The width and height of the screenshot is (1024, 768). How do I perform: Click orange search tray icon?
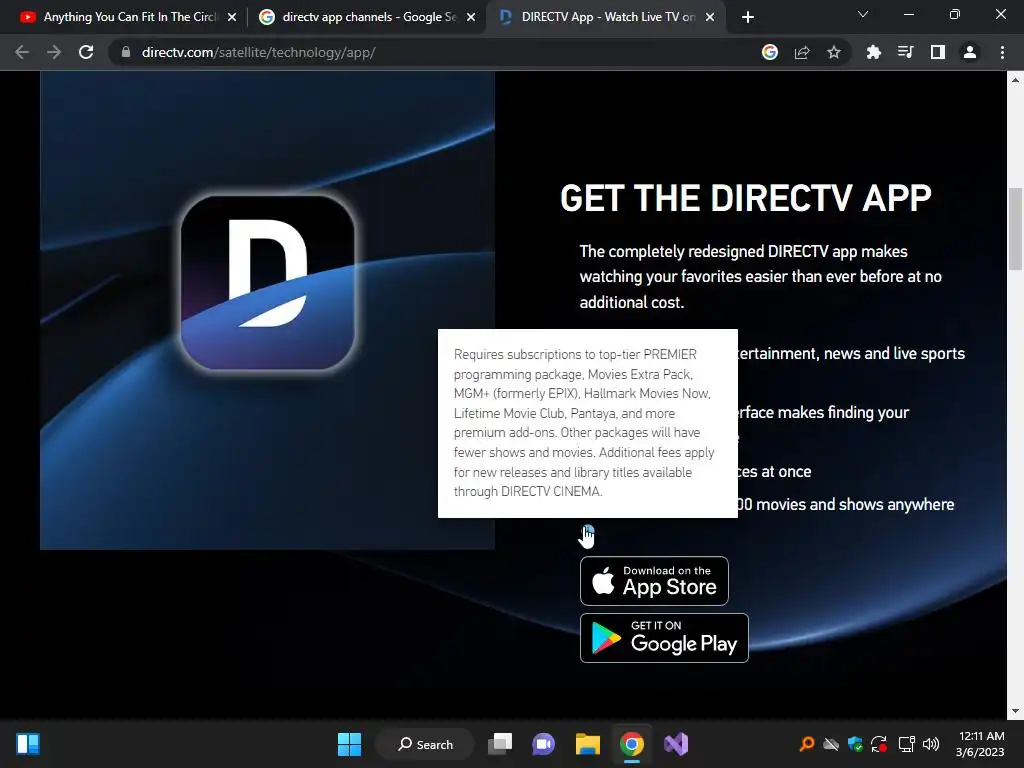(807, 744)
